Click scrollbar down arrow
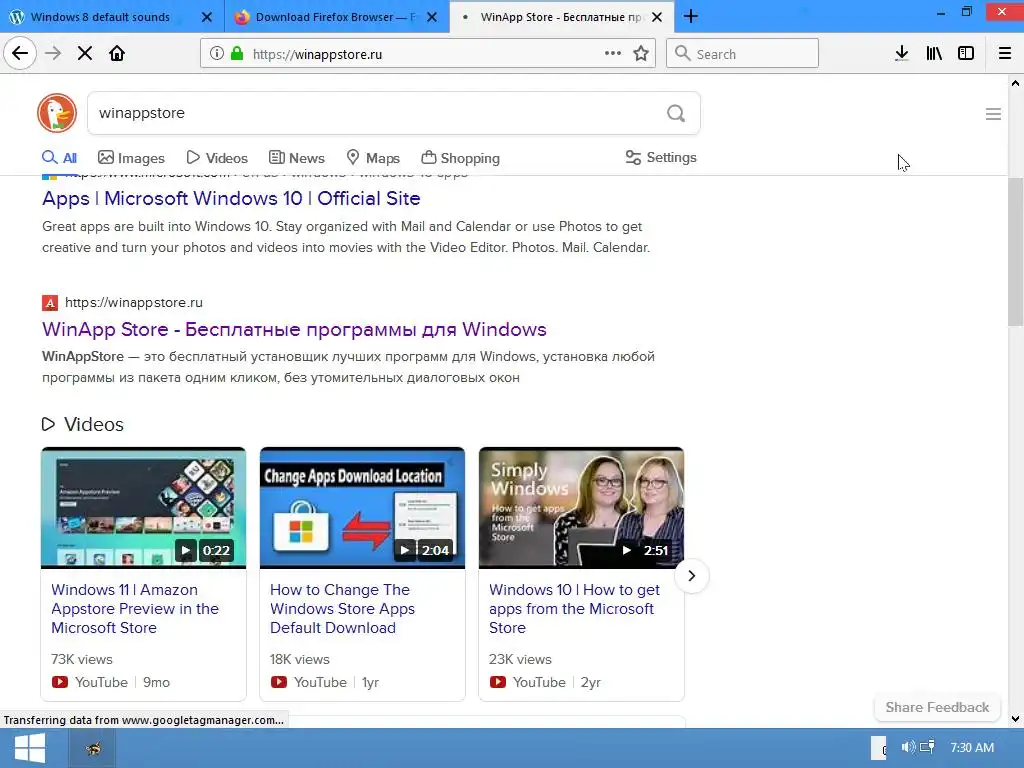The height and width of the screenshot is (768, 1024). pos(1015,719)
